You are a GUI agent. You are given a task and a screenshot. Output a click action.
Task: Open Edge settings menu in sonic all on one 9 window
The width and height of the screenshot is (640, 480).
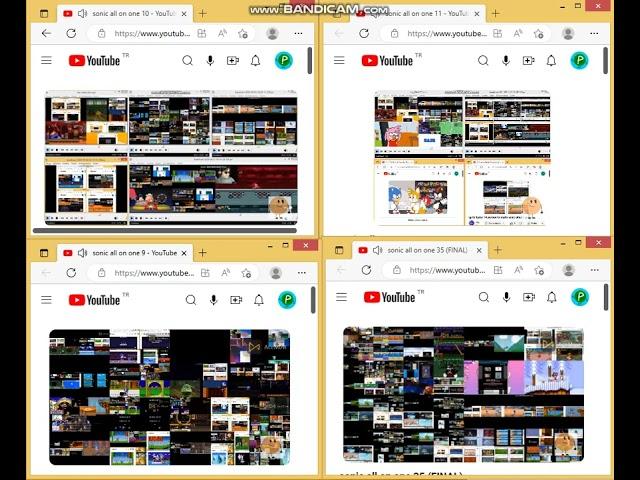tap(302, 273)
